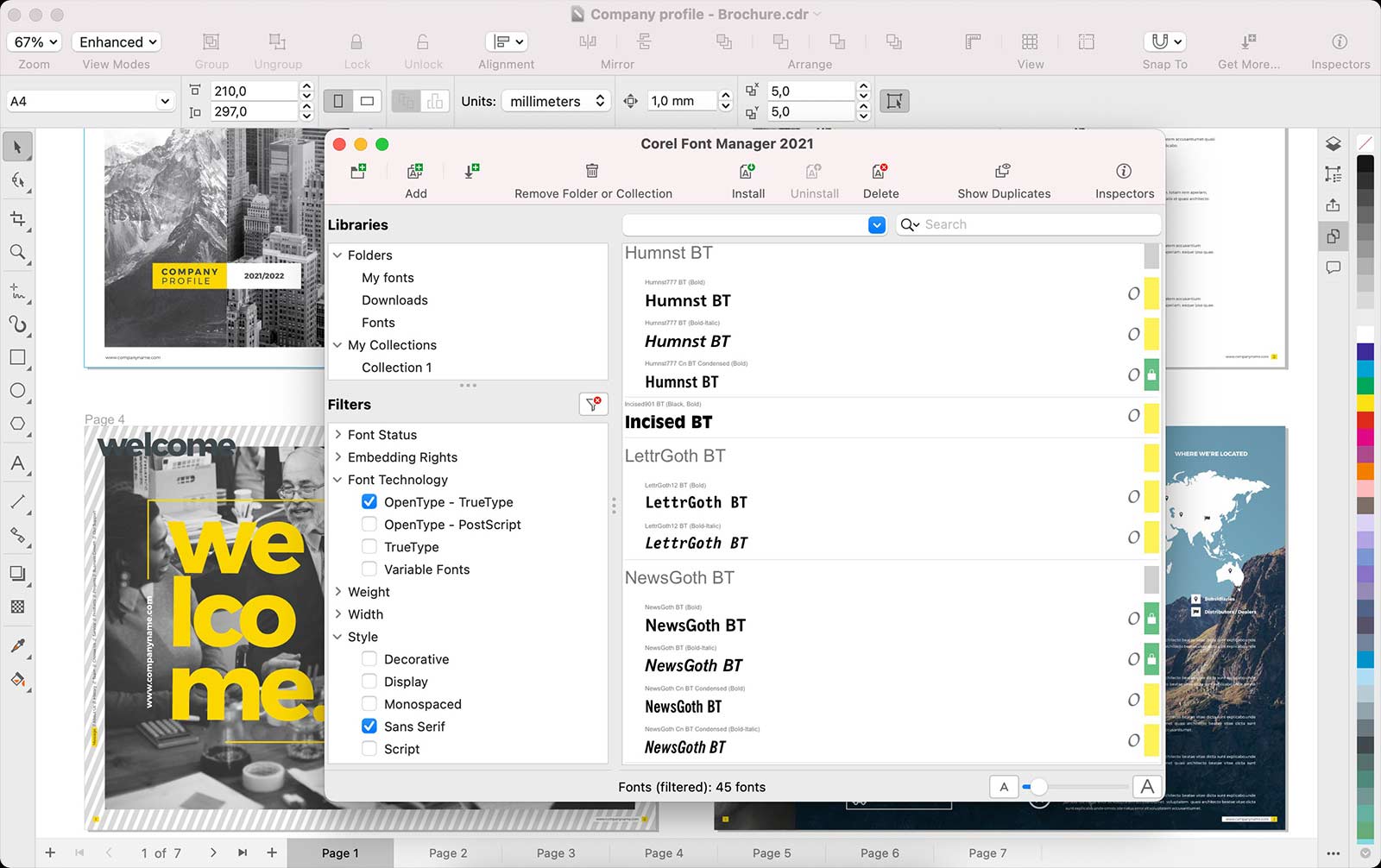
Task: Uncheck the Sans Serif style filter
Action: tap(369, 726)
